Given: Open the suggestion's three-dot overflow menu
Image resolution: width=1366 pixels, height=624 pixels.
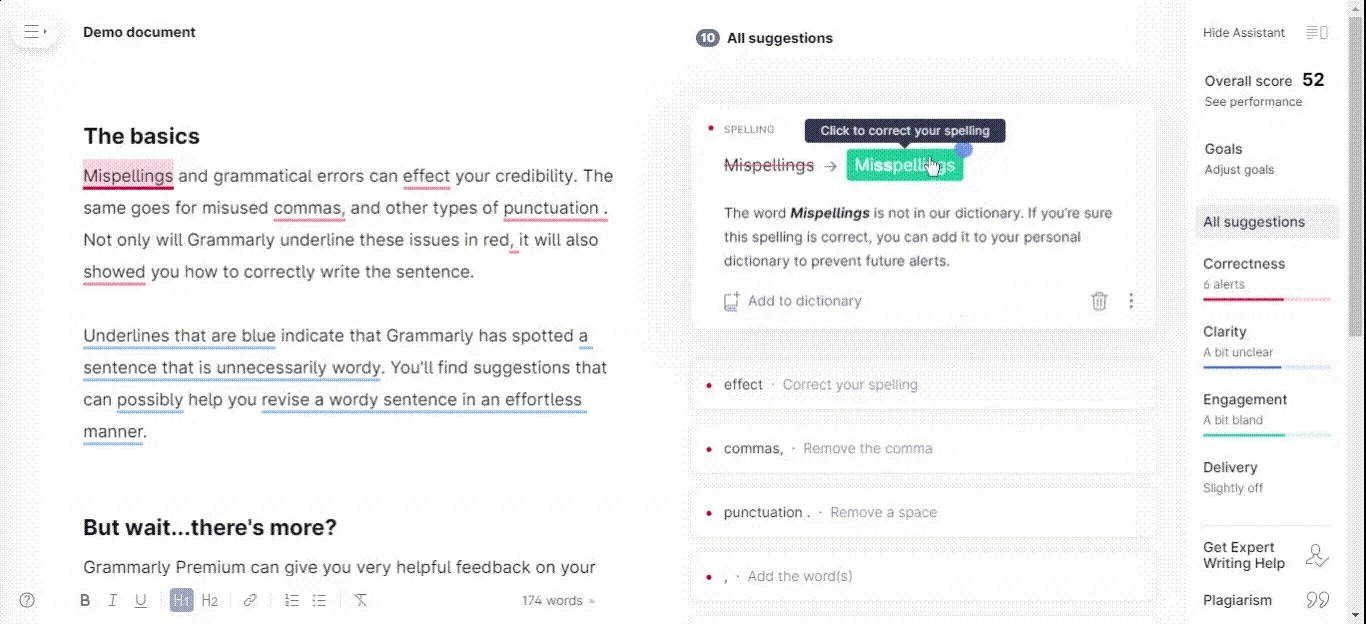Looking at the screenshot, I should 1131,301.
